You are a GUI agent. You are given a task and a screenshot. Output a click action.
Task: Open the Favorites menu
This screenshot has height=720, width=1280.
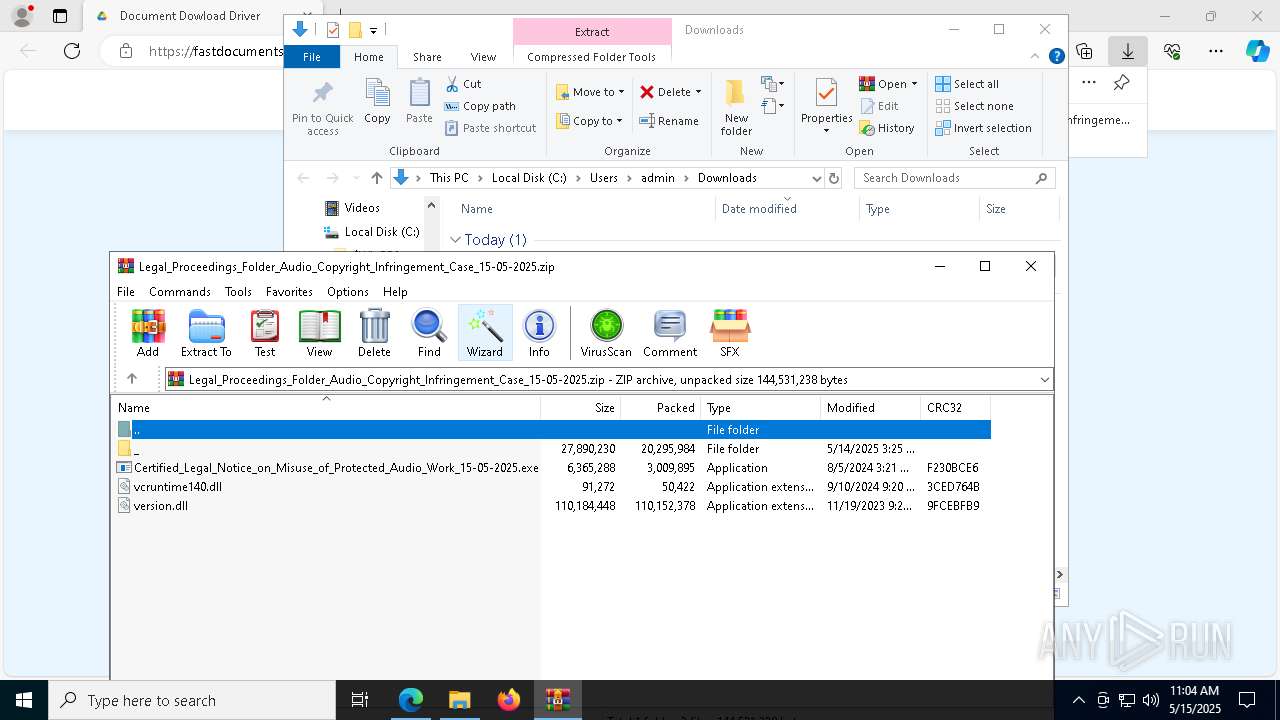click(289, 292)
